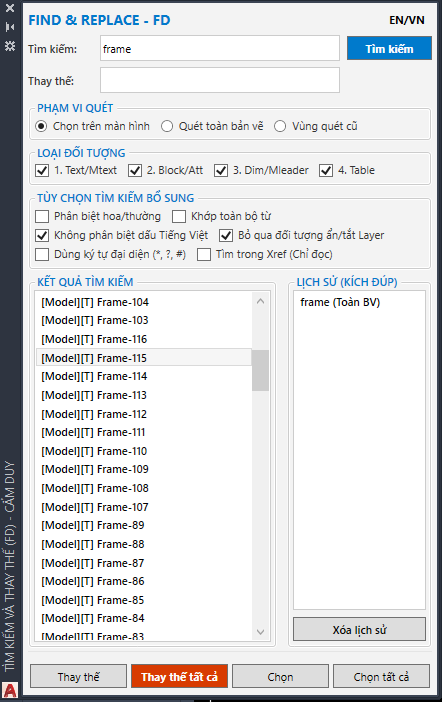442x702 pixels.
Task: Open the palette properties gear icon
Action: (10, 46)
